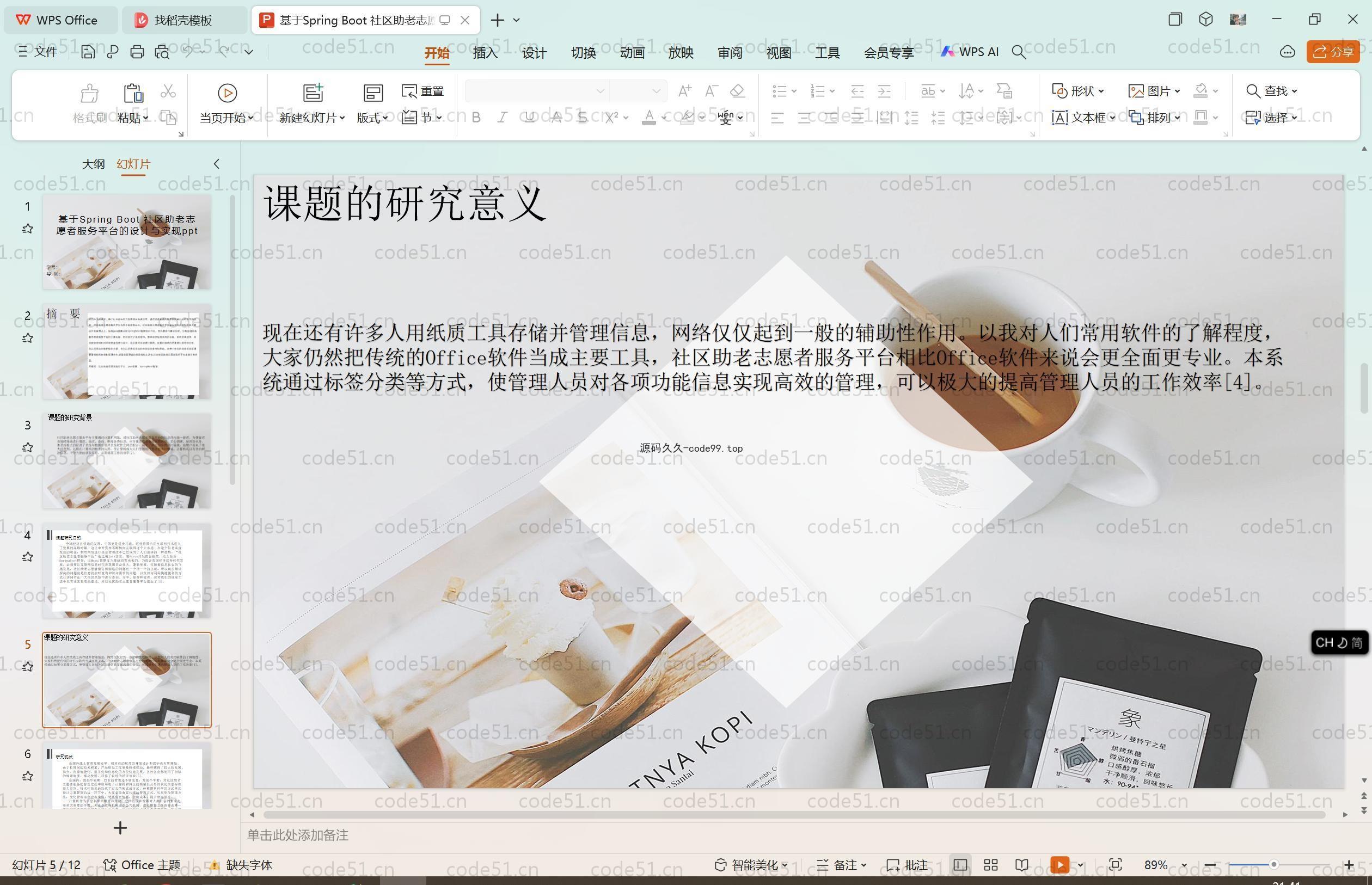Open the Select dropdown
Viewport: 1372px width, 885px height.
1271,117
